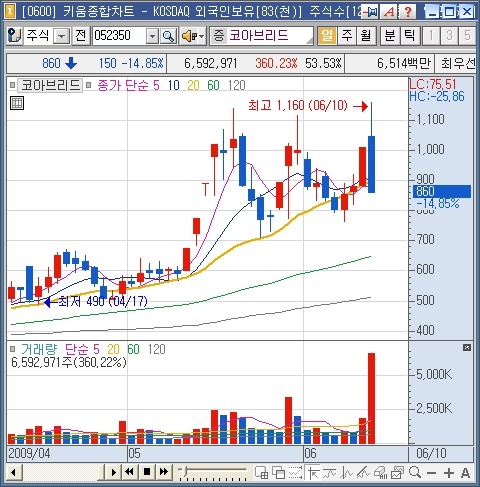The image size is (480, 487).
Task: Click the magnifying glass zoom icon at bottom
Action: [x=415, y=472]
